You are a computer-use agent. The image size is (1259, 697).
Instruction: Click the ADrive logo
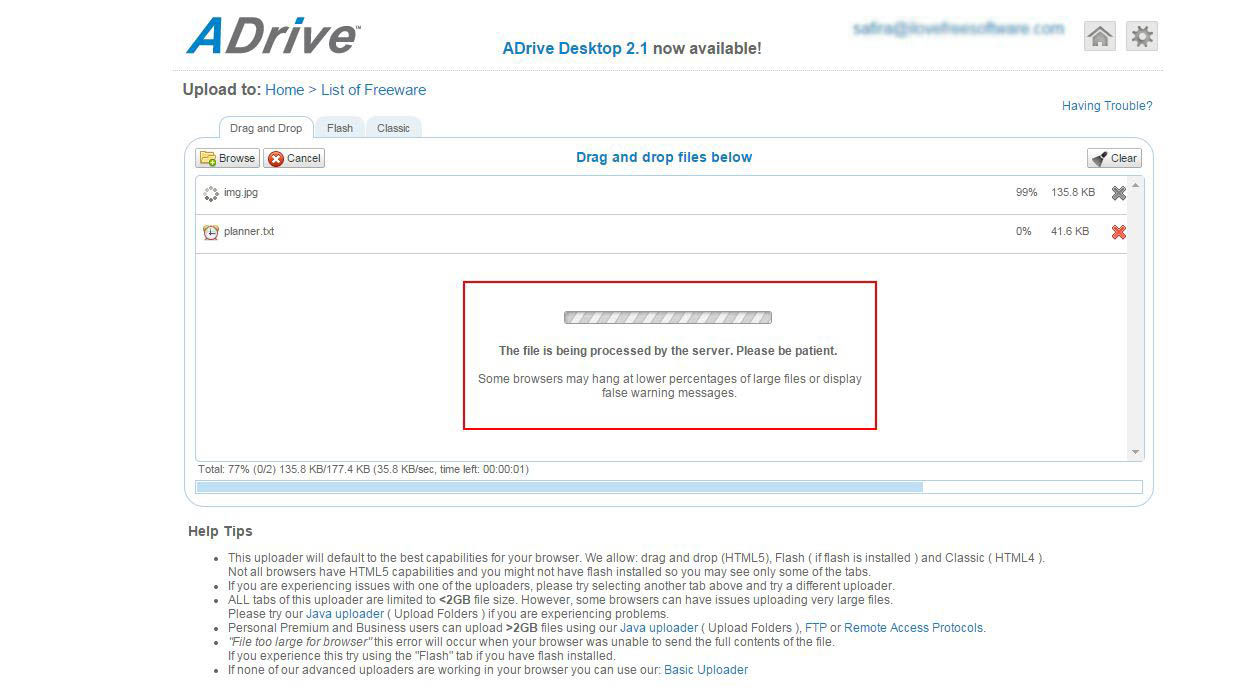[273, 35]
